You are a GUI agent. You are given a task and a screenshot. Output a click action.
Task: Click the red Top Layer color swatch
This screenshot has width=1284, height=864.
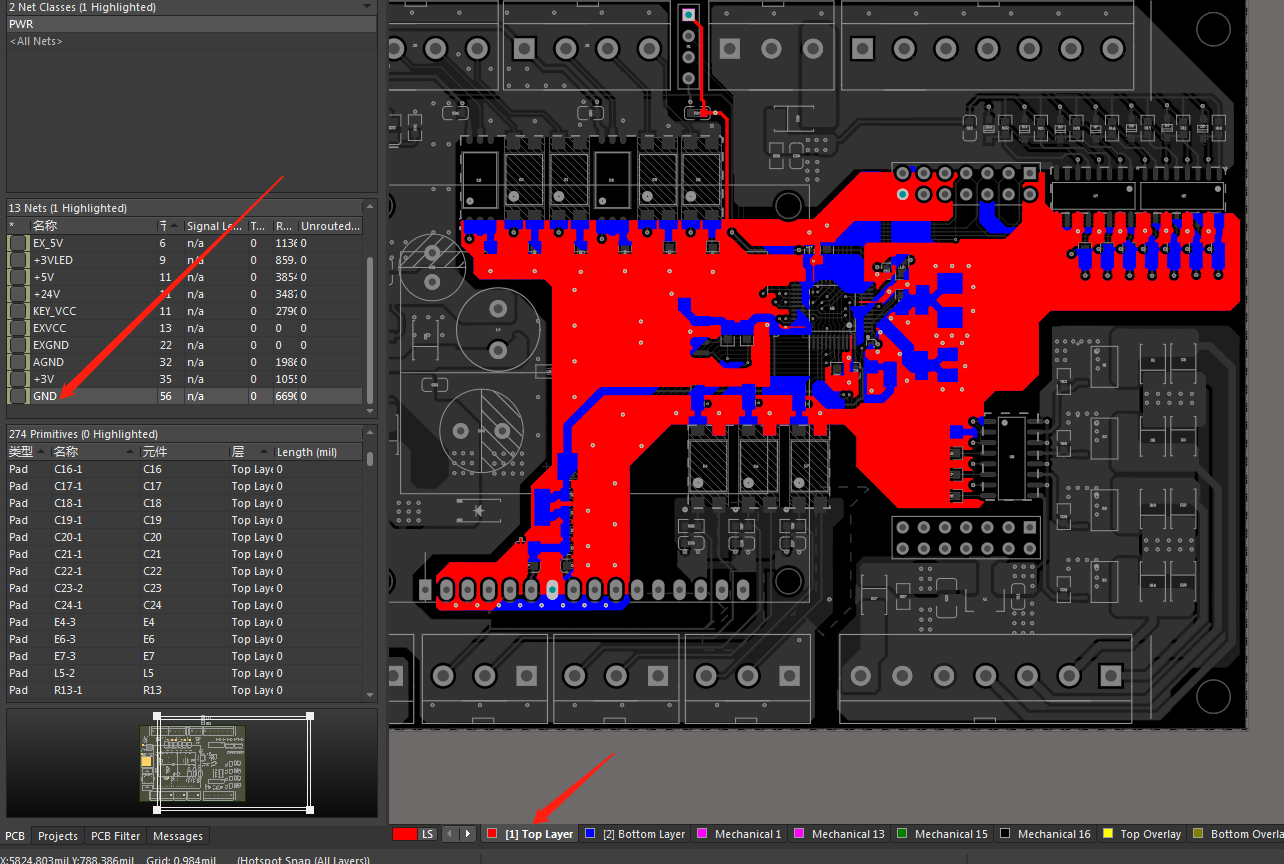[491, 833]
